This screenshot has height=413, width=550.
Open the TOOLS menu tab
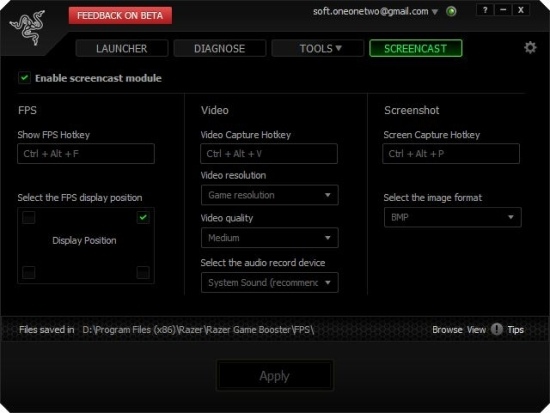(317, 48)
